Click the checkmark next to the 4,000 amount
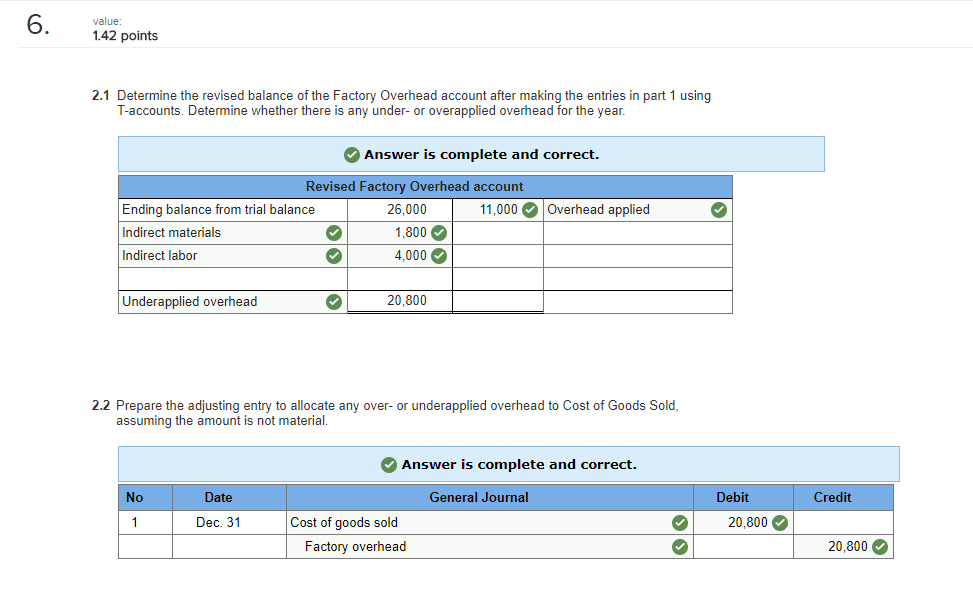The height and width of the screenshot is (589, 973). 438,255
